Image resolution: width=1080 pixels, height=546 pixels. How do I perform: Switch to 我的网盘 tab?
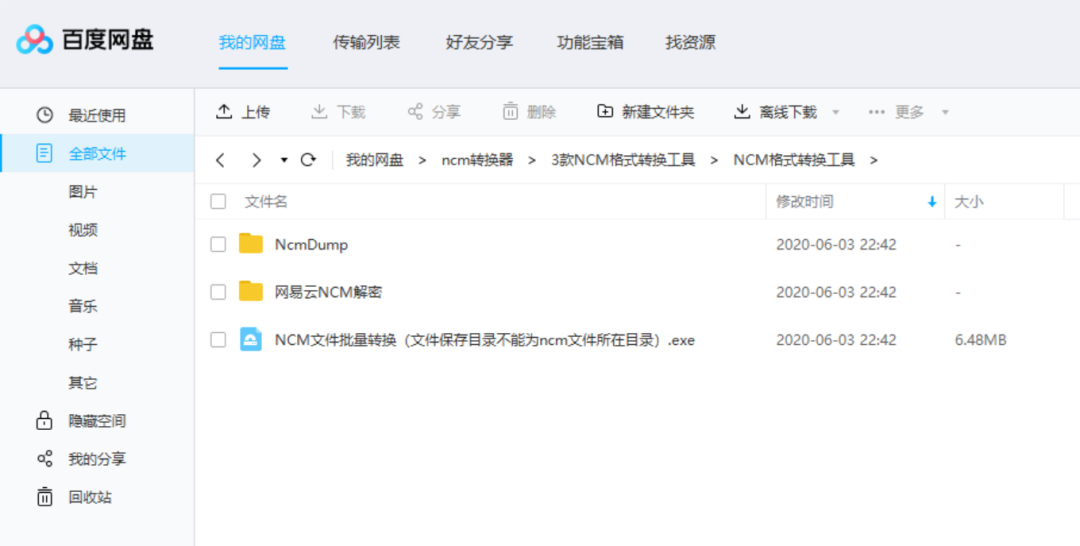coord(252,42)
